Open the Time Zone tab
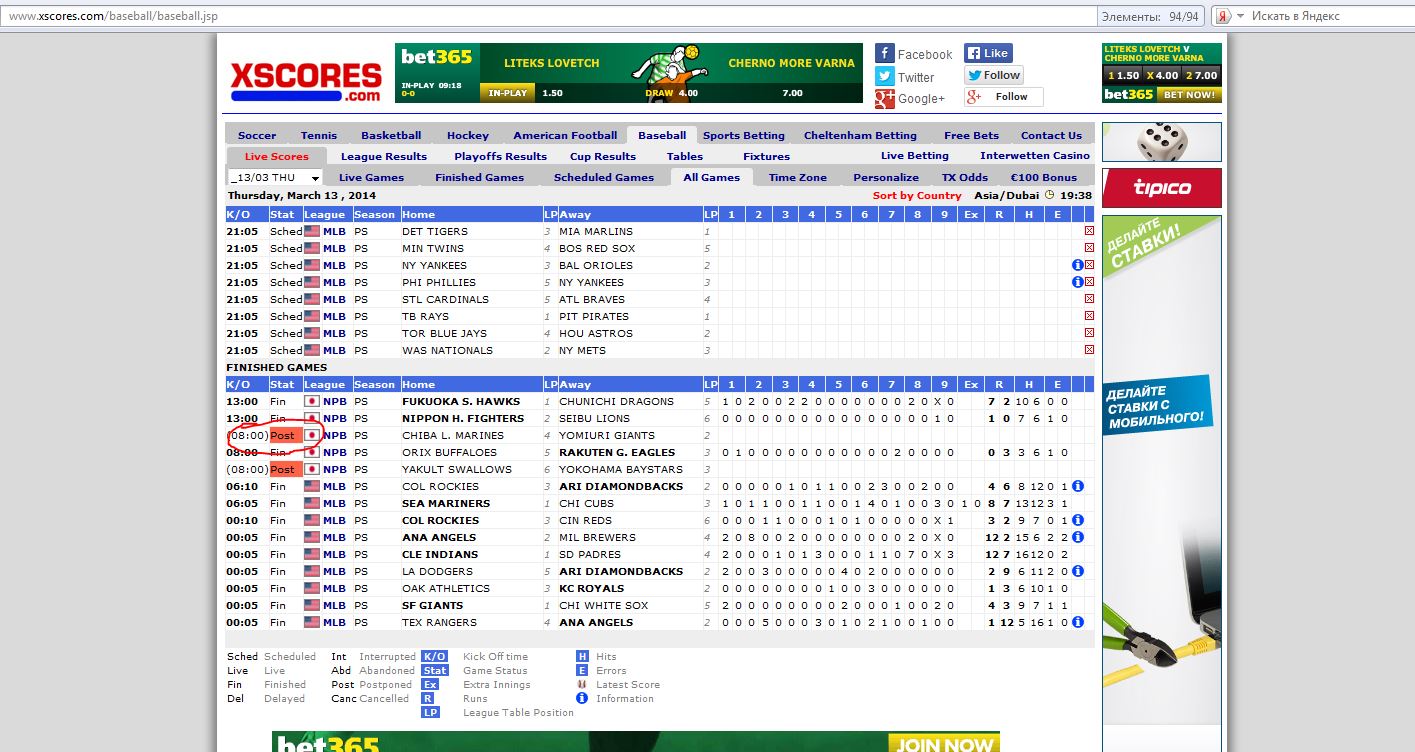The image size is (1415, 752). [x=798, y=177]
